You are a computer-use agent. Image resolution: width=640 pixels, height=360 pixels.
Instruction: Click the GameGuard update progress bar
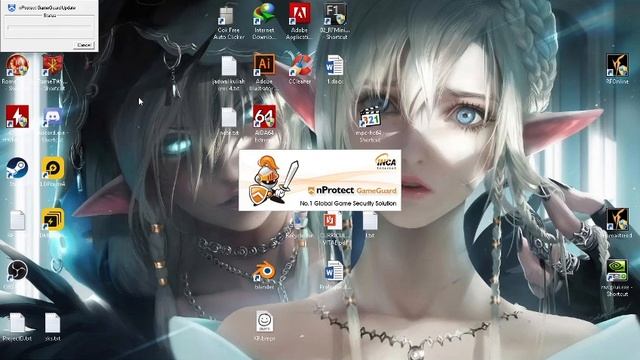click(49, 27)
